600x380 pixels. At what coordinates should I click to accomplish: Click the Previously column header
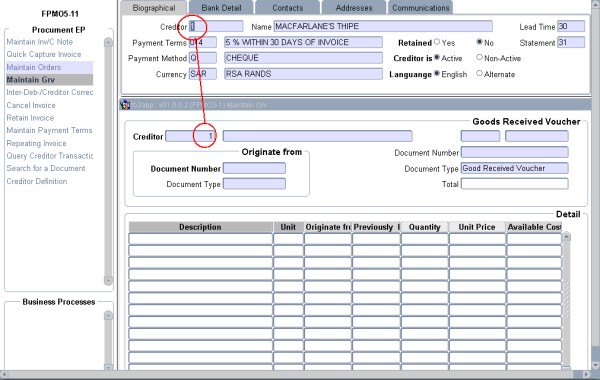point(376,227)
